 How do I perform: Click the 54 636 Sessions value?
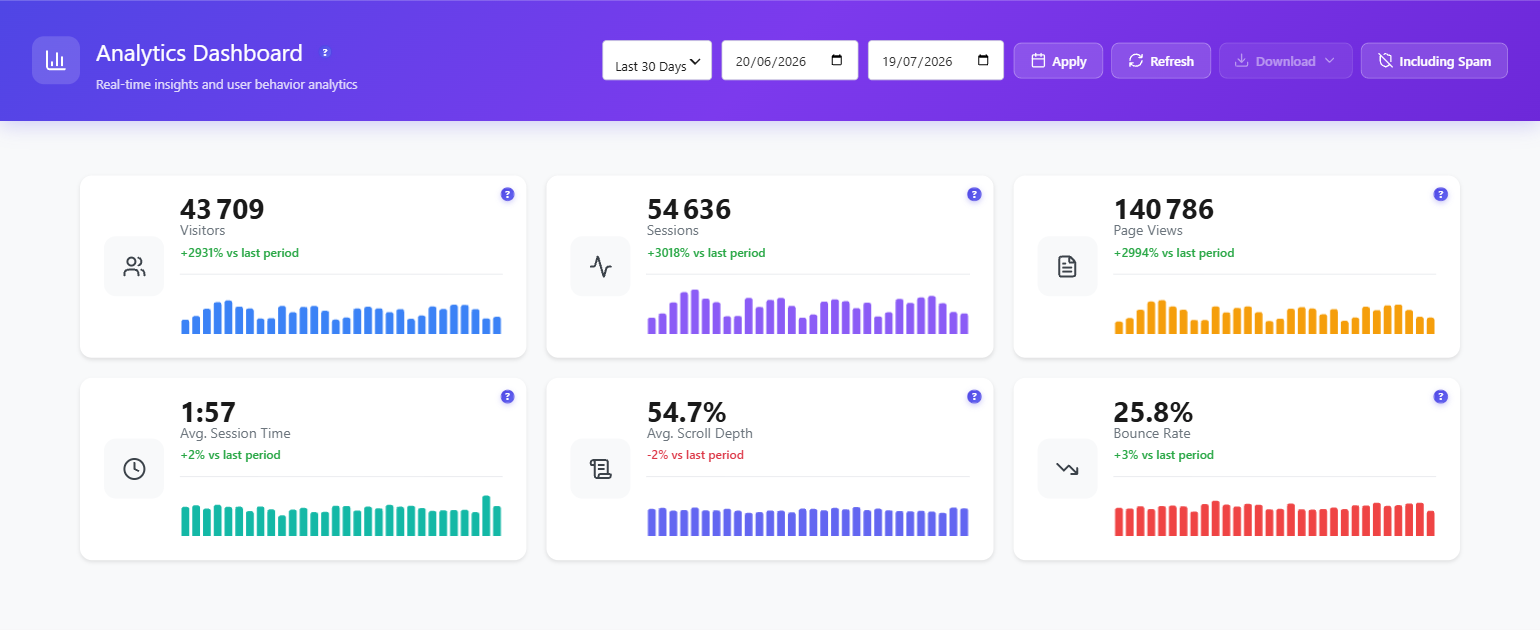689,209
